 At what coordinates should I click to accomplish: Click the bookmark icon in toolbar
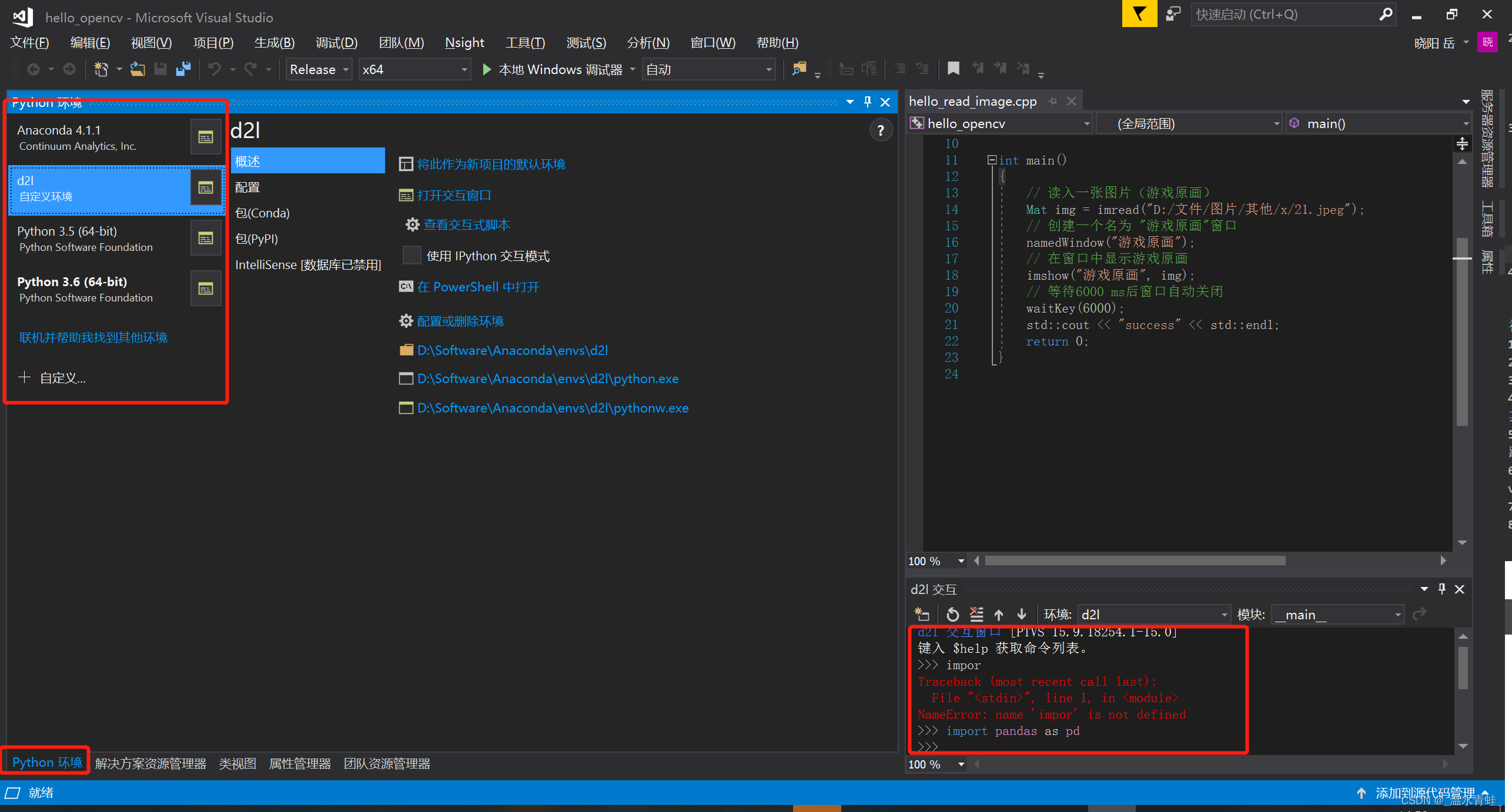[x=953, y=69]
